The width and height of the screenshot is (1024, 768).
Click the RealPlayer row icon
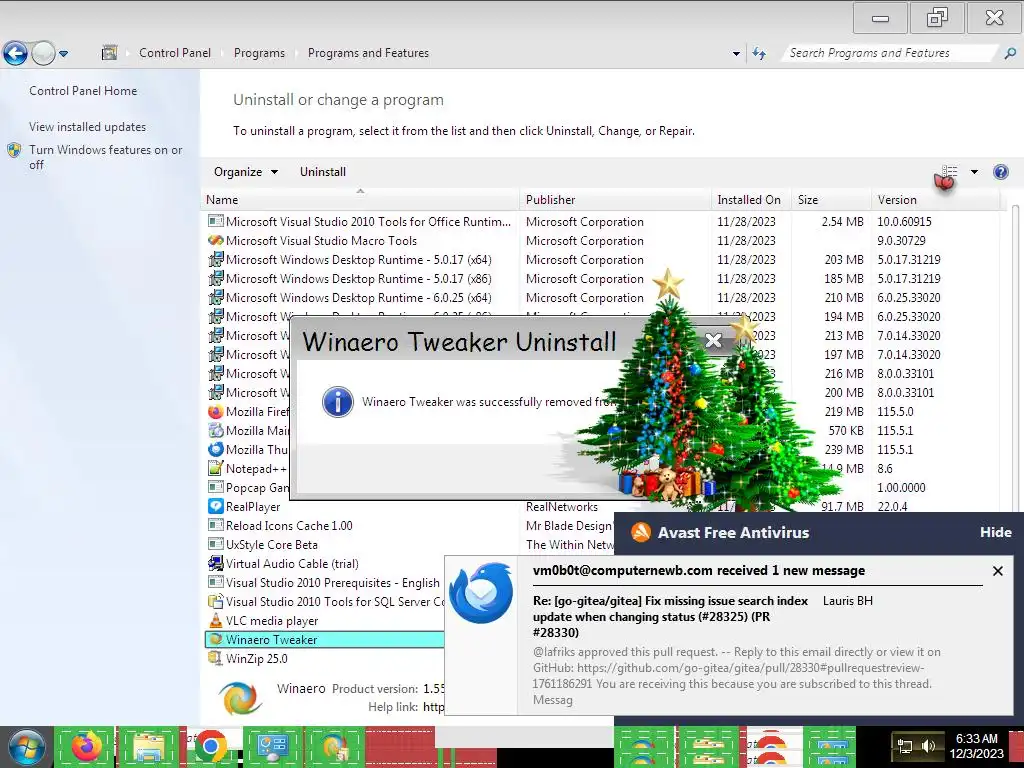[x=216, y=507]
